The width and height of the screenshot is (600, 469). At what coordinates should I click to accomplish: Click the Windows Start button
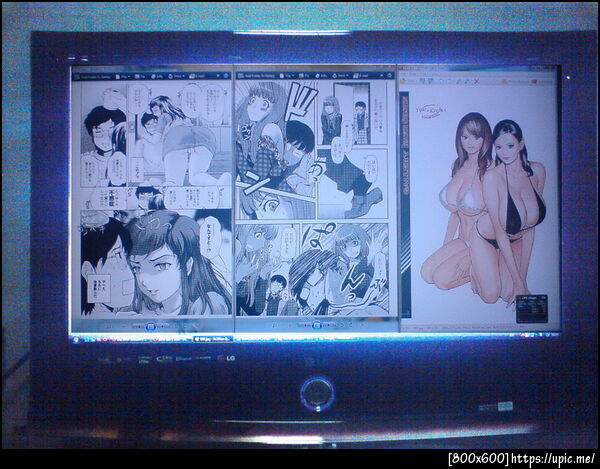pos(76,339)
